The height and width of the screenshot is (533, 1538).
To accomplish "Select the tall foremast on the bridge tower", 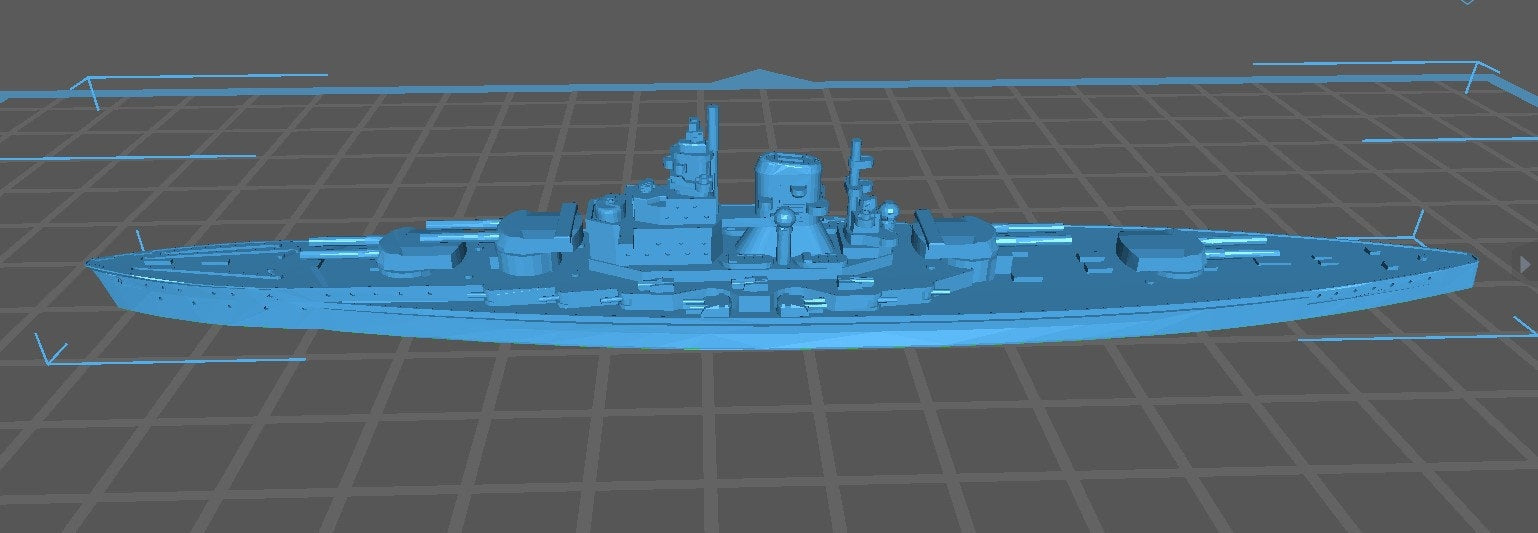I will point(714,140).
